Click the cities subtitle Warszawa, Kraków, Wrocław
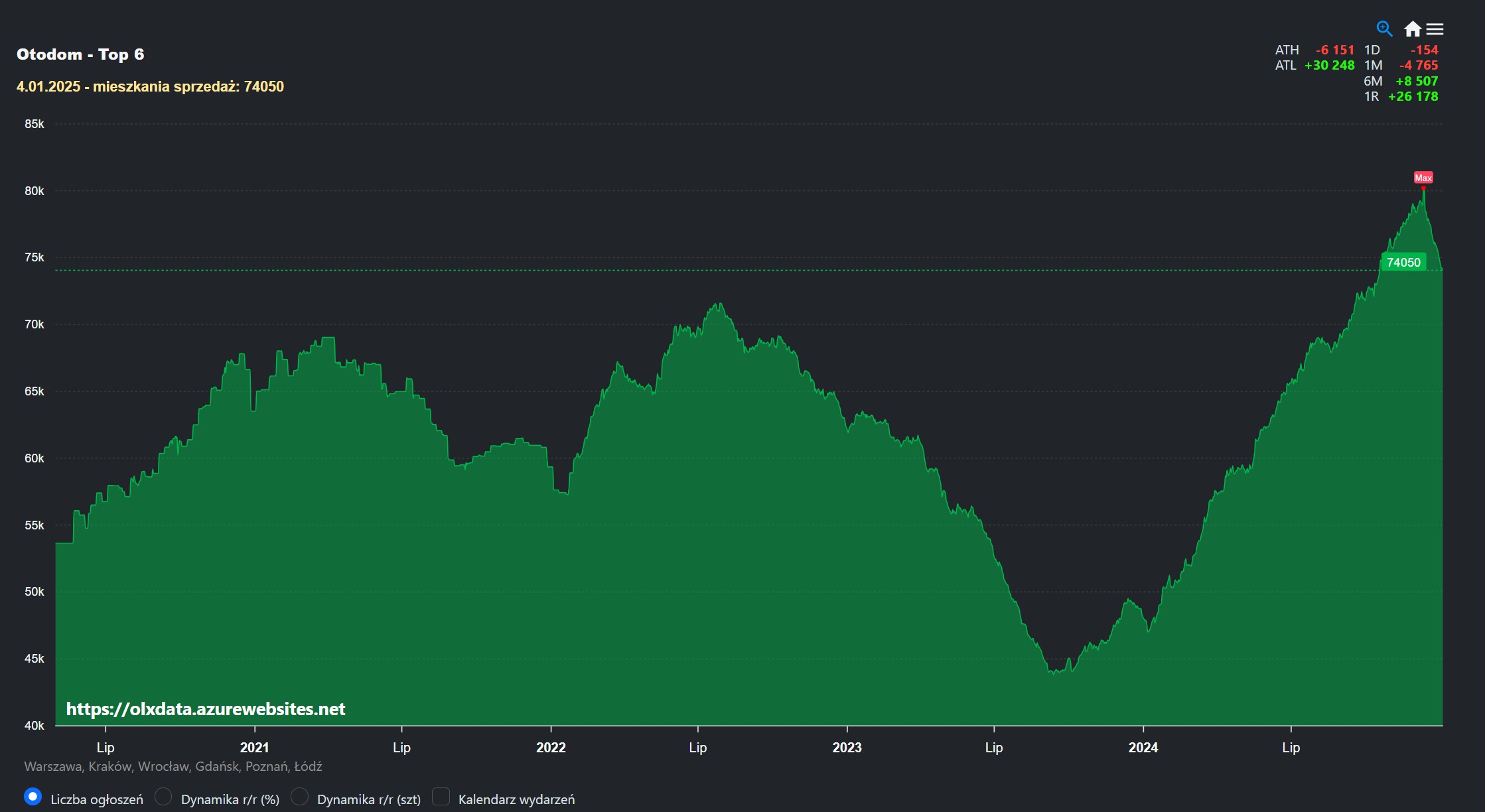The image size is (1485, 812). (x=173, y=767)
